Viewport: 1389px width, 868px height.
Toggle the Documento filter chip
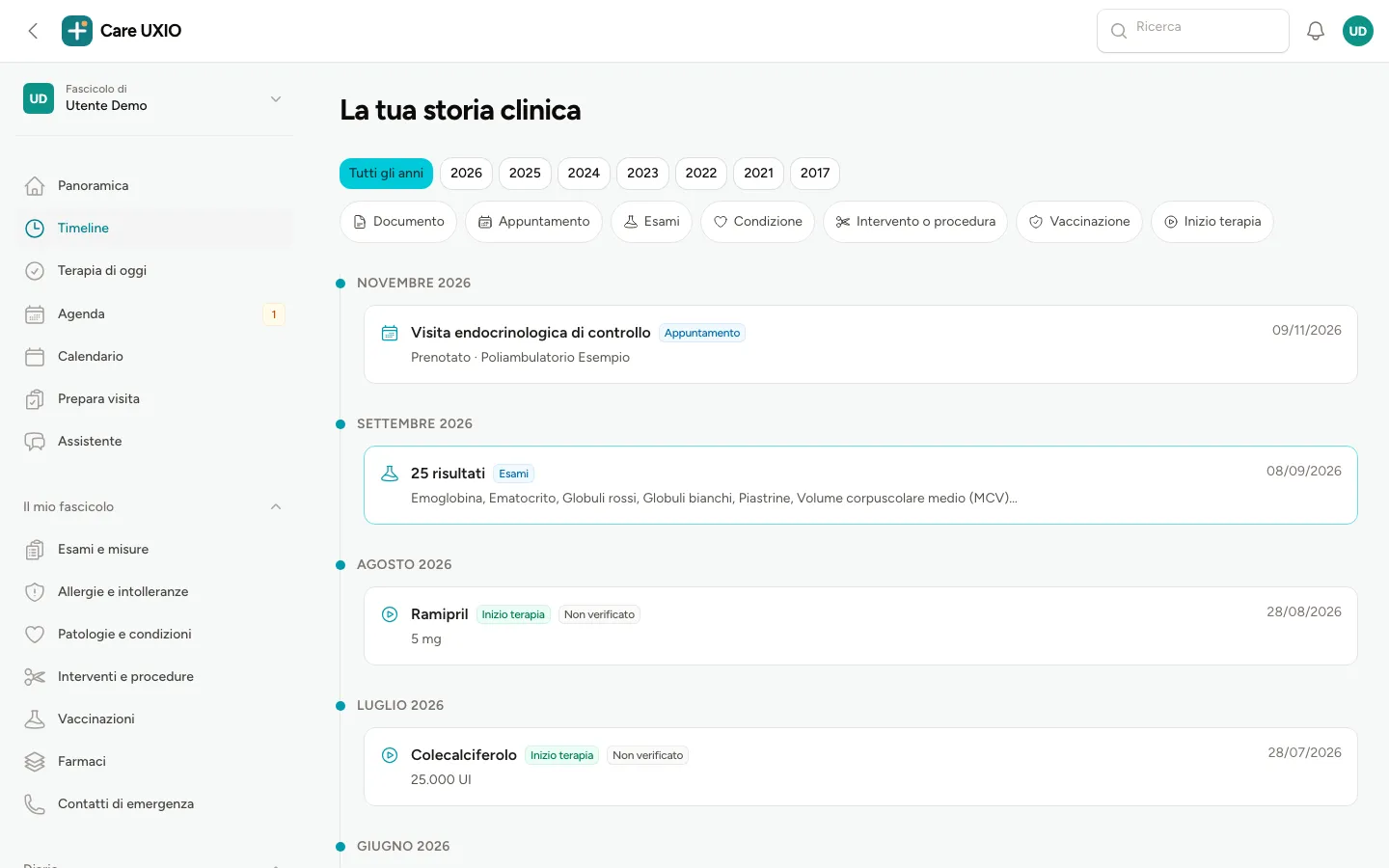coord(398,222)
